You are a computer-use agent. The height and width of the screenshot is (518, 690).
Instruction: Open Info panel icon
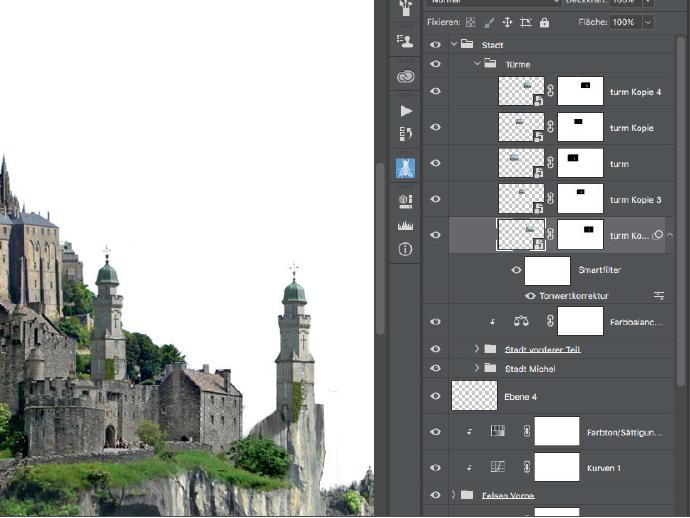point(405,250)
